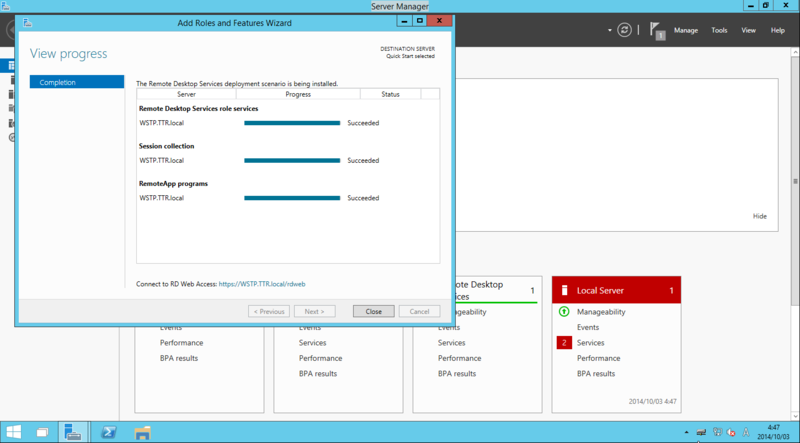Hide the welcome tile using Hide link
The height and width of the screenshot is (443, 800).
click(x=760, y=216)
